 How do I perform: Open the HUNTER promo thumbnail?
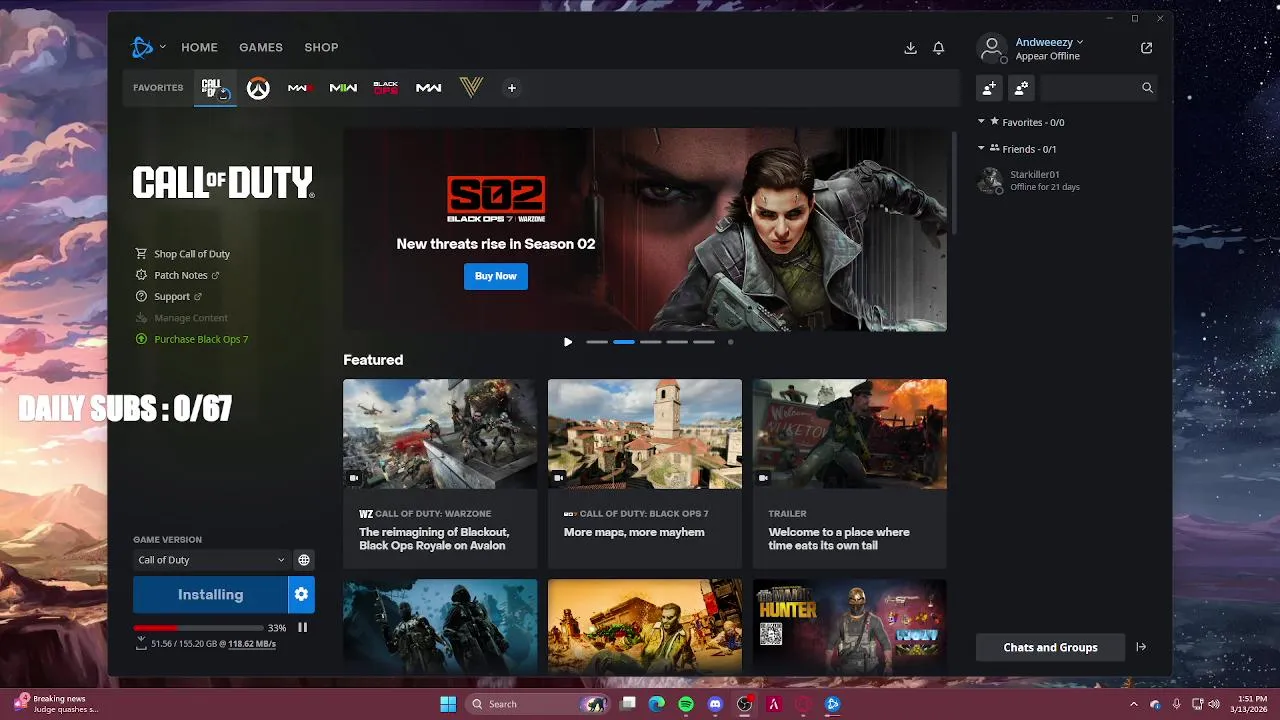(850, 625)
